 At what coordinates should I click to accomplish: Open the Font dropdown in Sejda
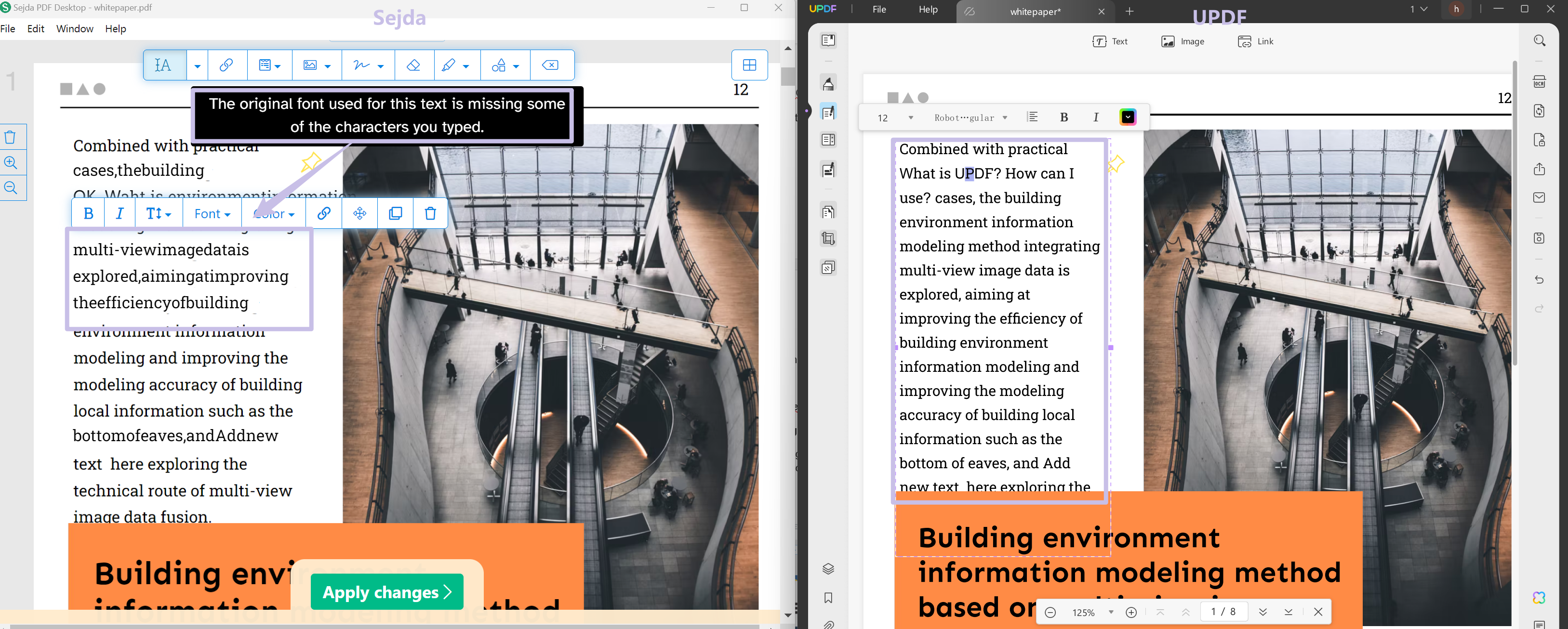tap(211, 213)
